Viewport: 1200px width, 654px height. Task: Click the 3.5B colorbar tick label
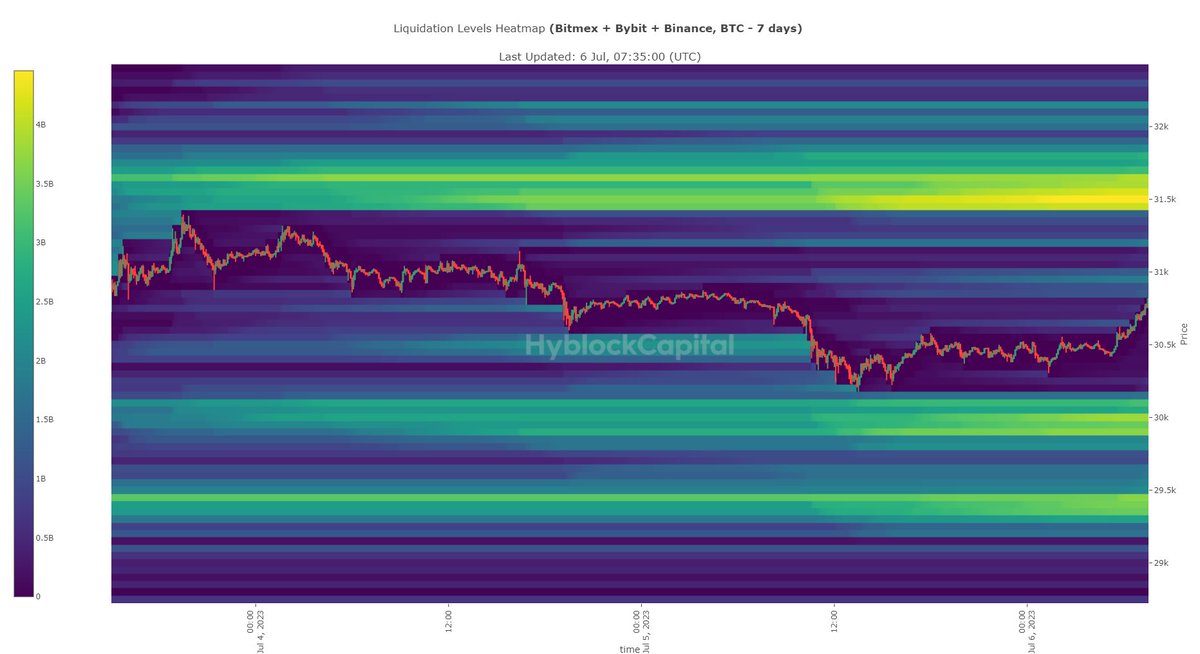pyautogui.click(x=44, y=184)
